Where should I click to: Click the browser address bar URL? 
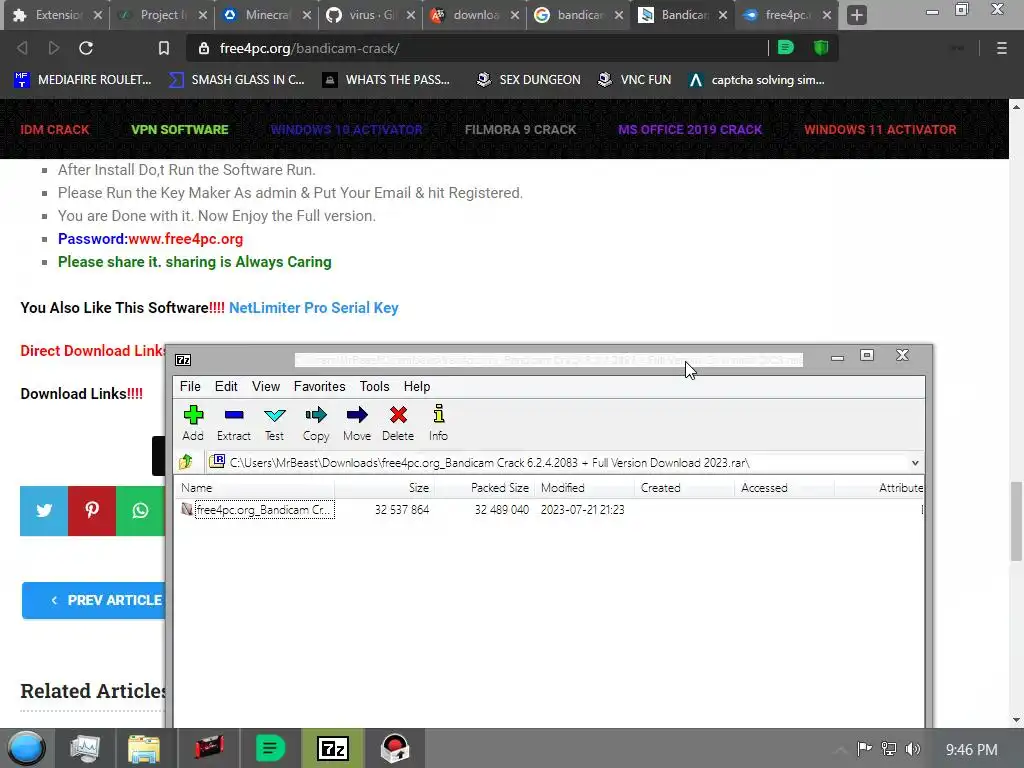coord(310,48)
